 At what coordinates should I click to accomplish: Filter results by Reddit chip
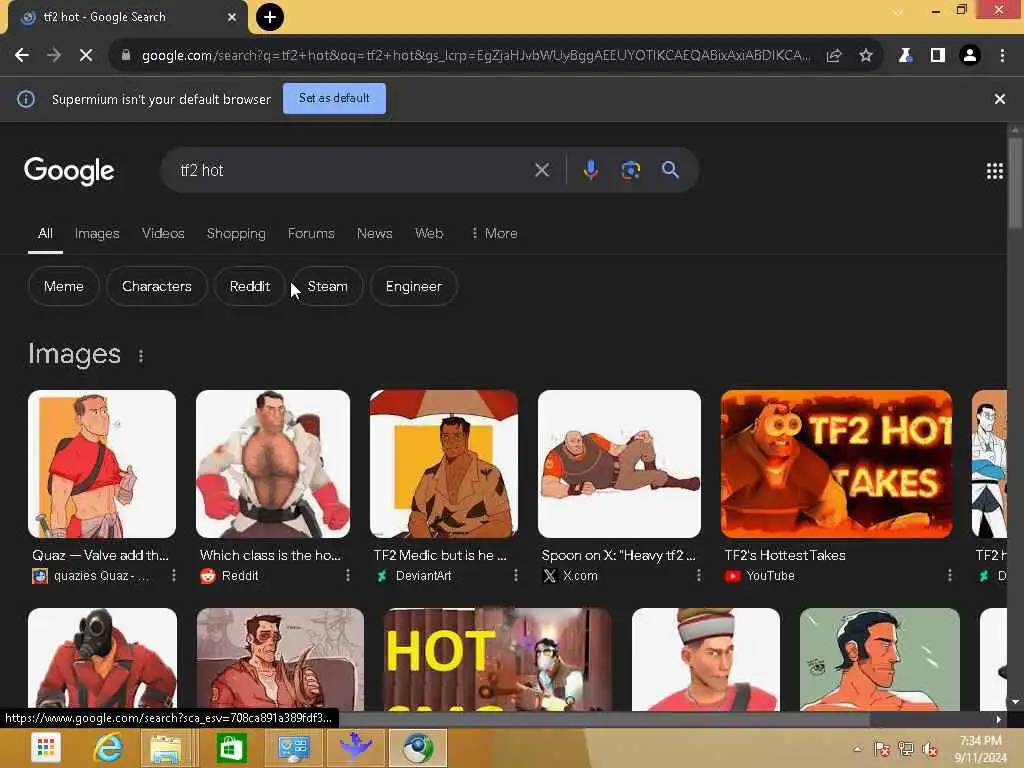250,286
